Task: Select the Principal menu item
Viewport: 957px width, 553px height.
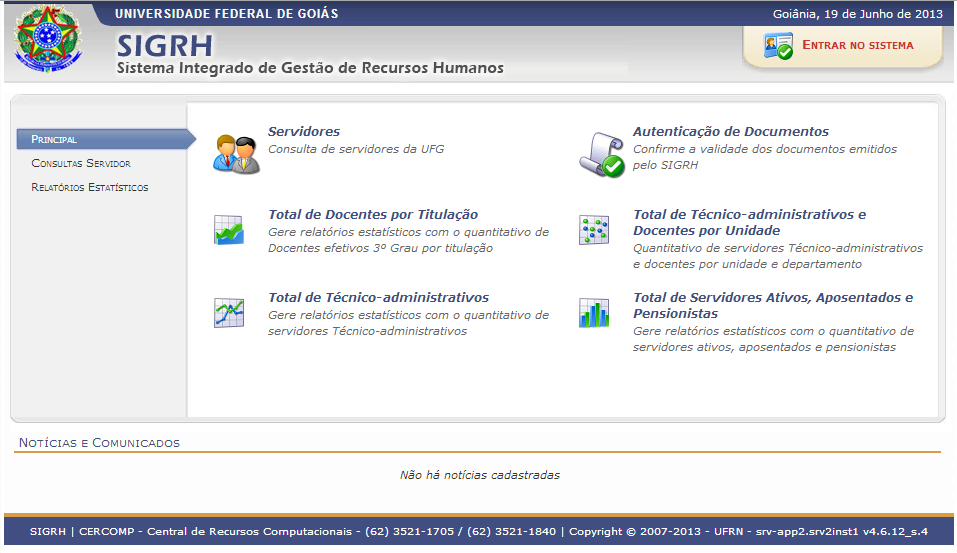Action: 106,139
